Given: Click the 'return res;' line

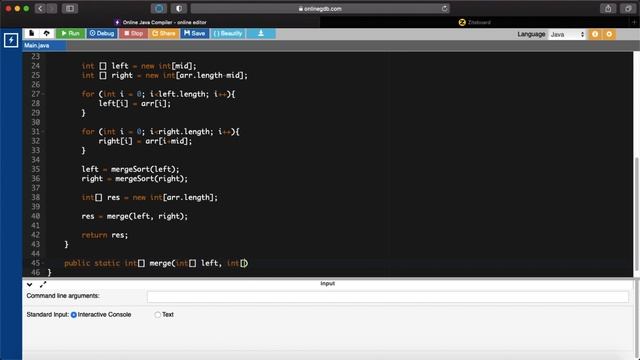Looking at the screenshot, I should 104,235.
